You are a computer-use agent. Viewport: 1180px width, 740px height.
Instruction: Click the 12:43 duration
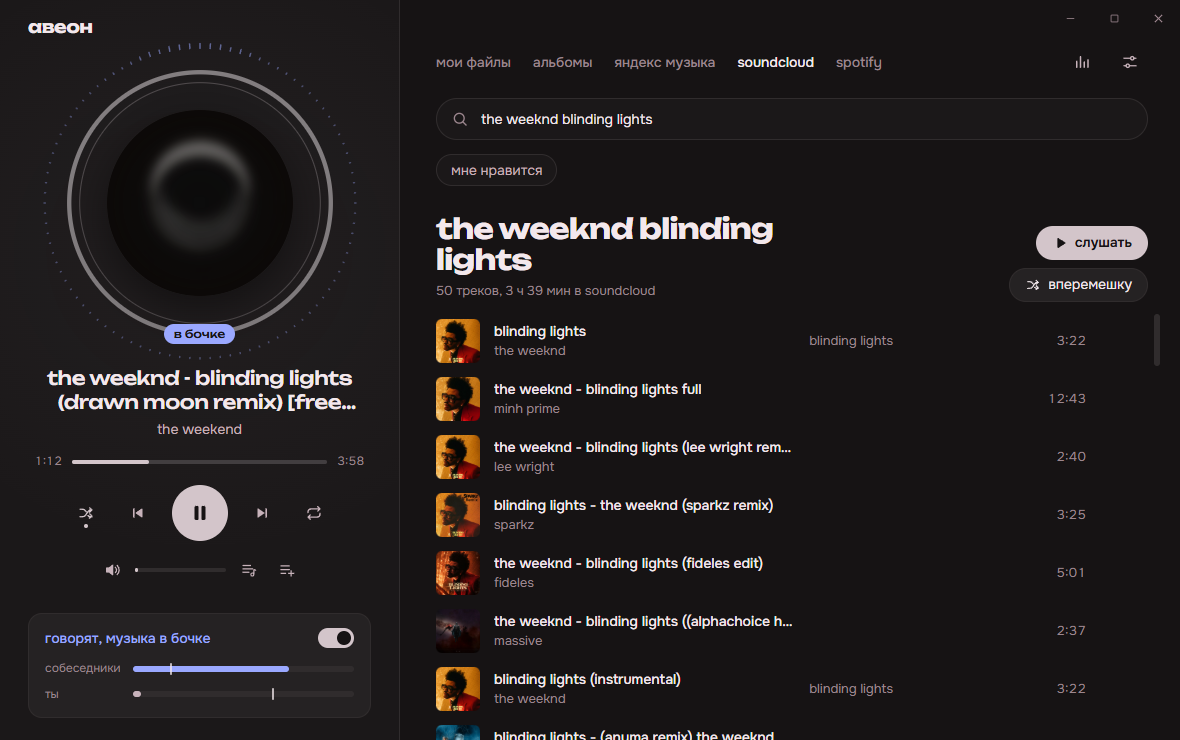[x=1067, y=398]
